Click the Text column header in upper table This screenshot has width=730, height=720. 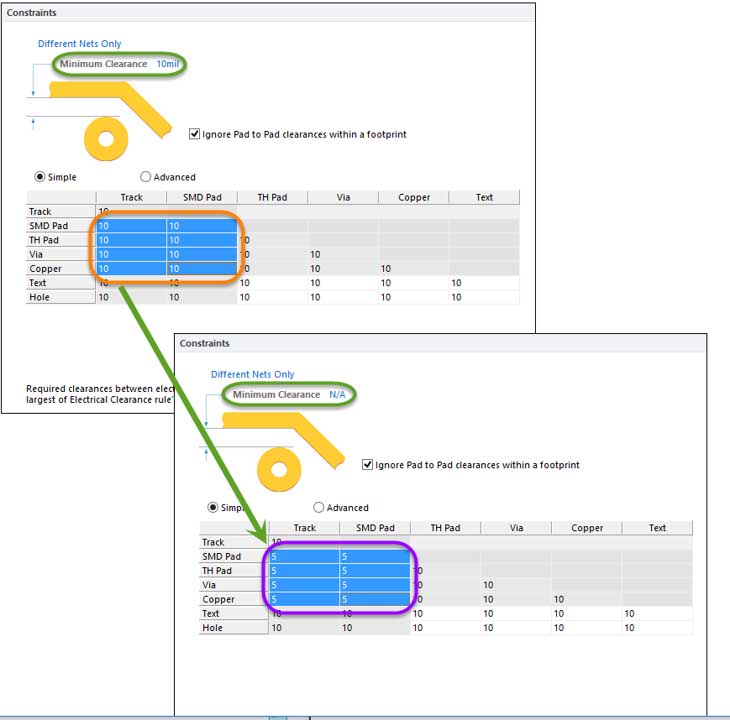484,197
